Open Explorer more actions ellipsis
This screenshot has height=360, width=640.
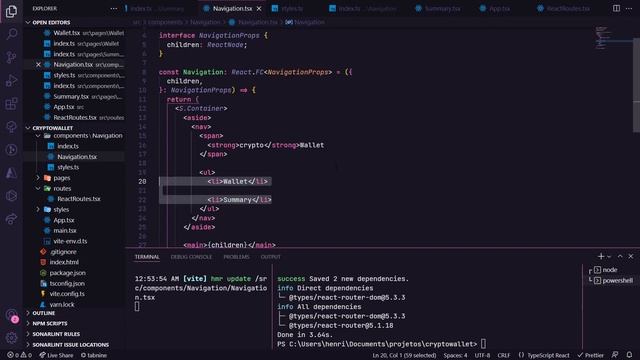tap(113, 9)
